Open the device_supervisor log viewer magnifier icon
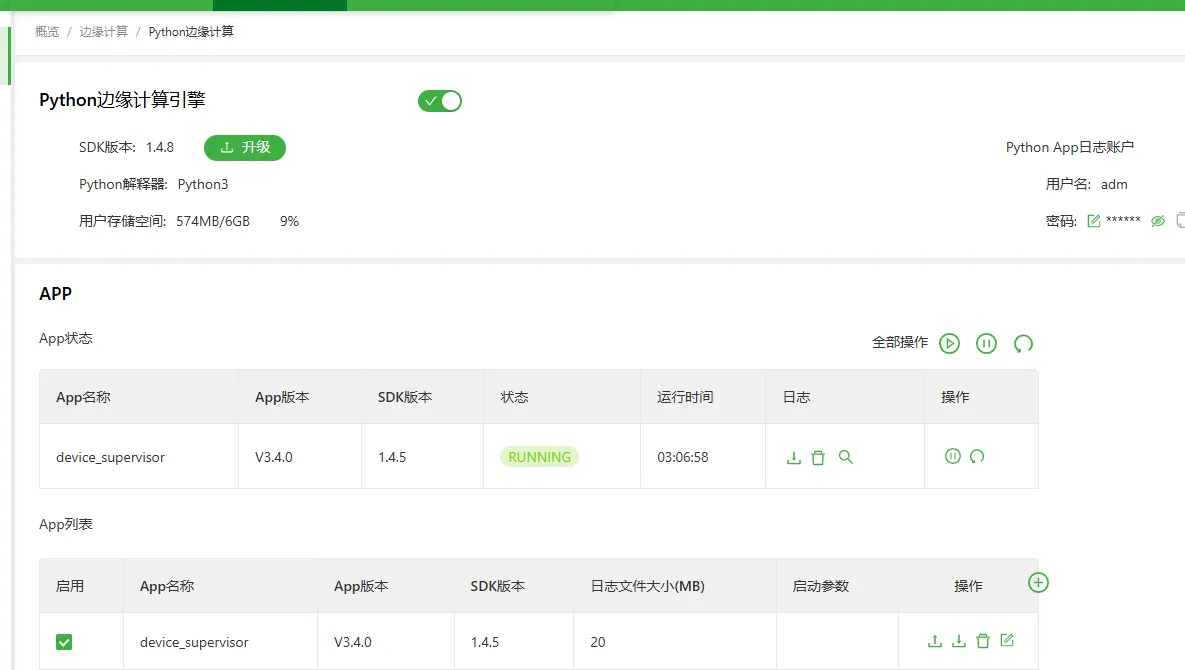Image resolution: width=1185 pixels, height=670 pixels. click(846, 457)
